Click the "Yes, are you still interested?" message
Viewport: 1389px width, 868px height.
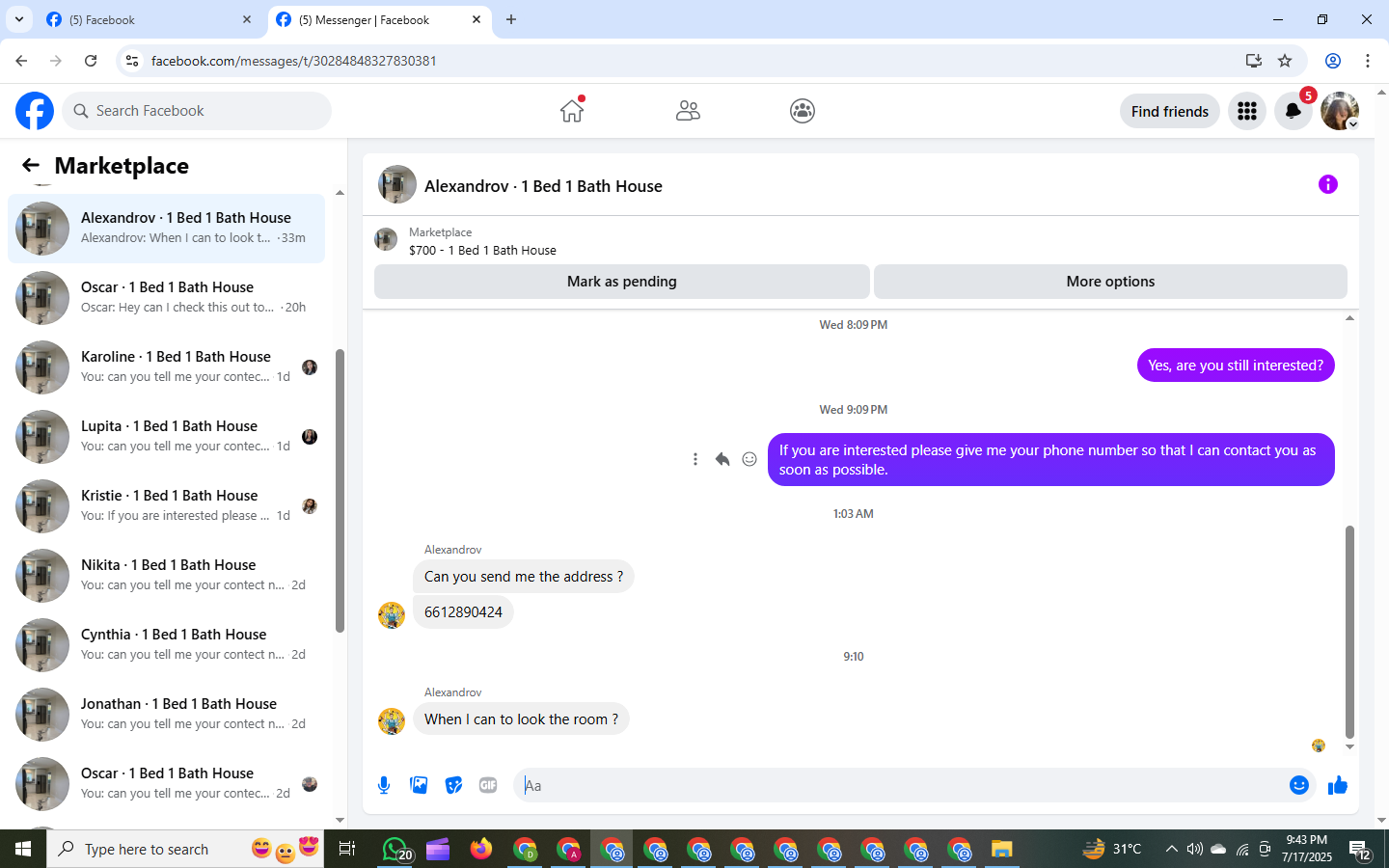[x=1236, y=366]
